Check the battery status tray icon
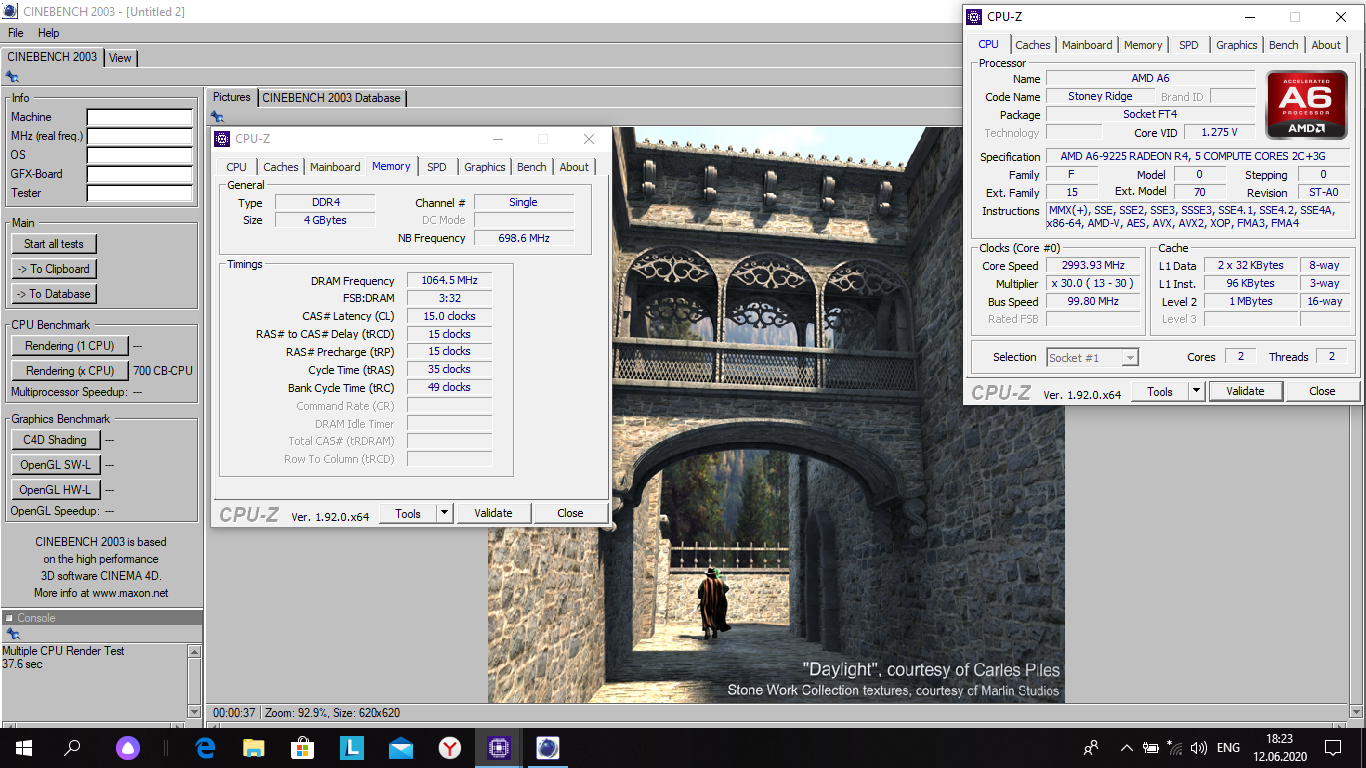The height and width of the screenshot is (768, 1366). [1151, 748]
